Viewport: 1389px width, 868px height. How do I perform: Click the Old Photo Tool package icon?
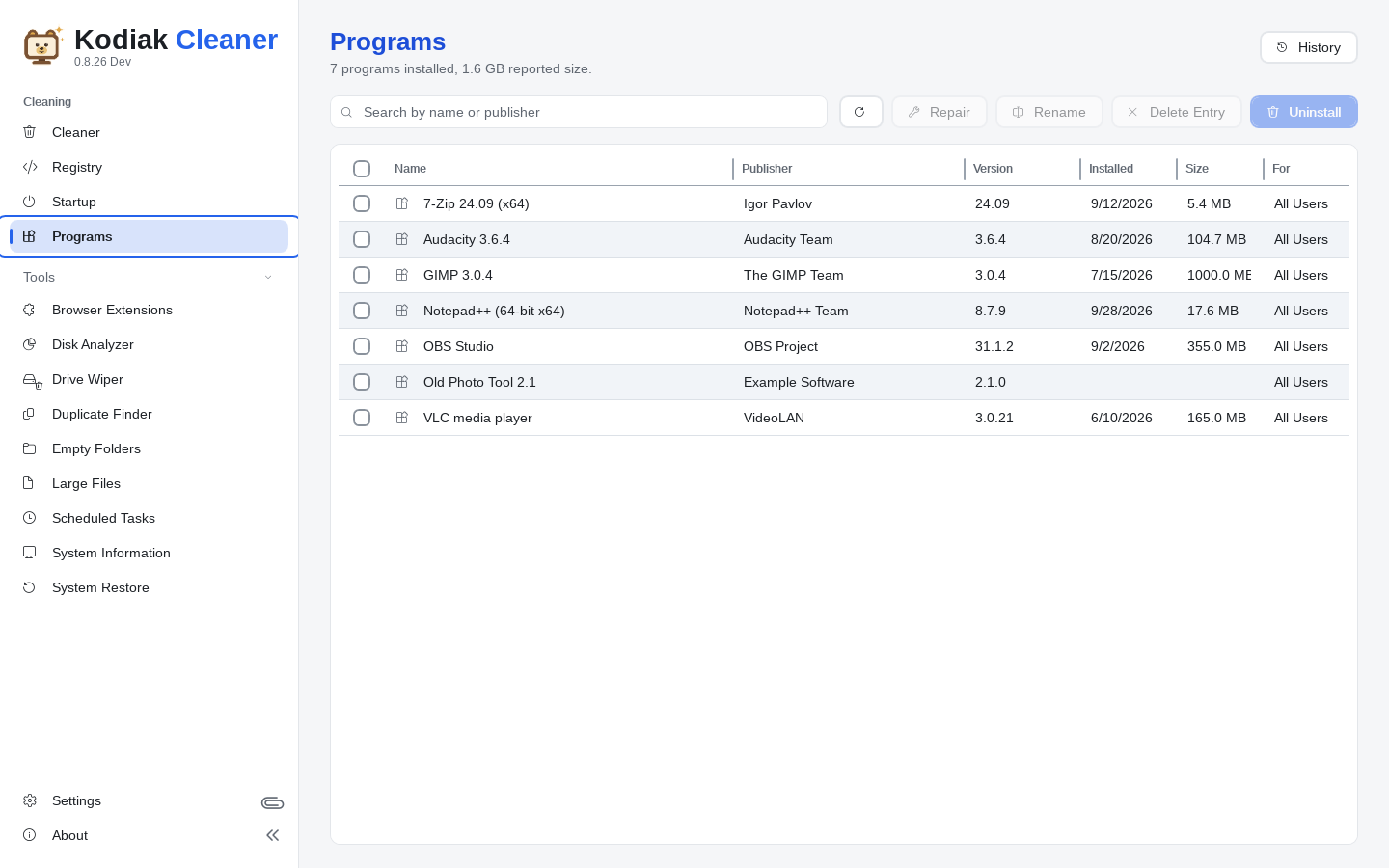[402, 382]
